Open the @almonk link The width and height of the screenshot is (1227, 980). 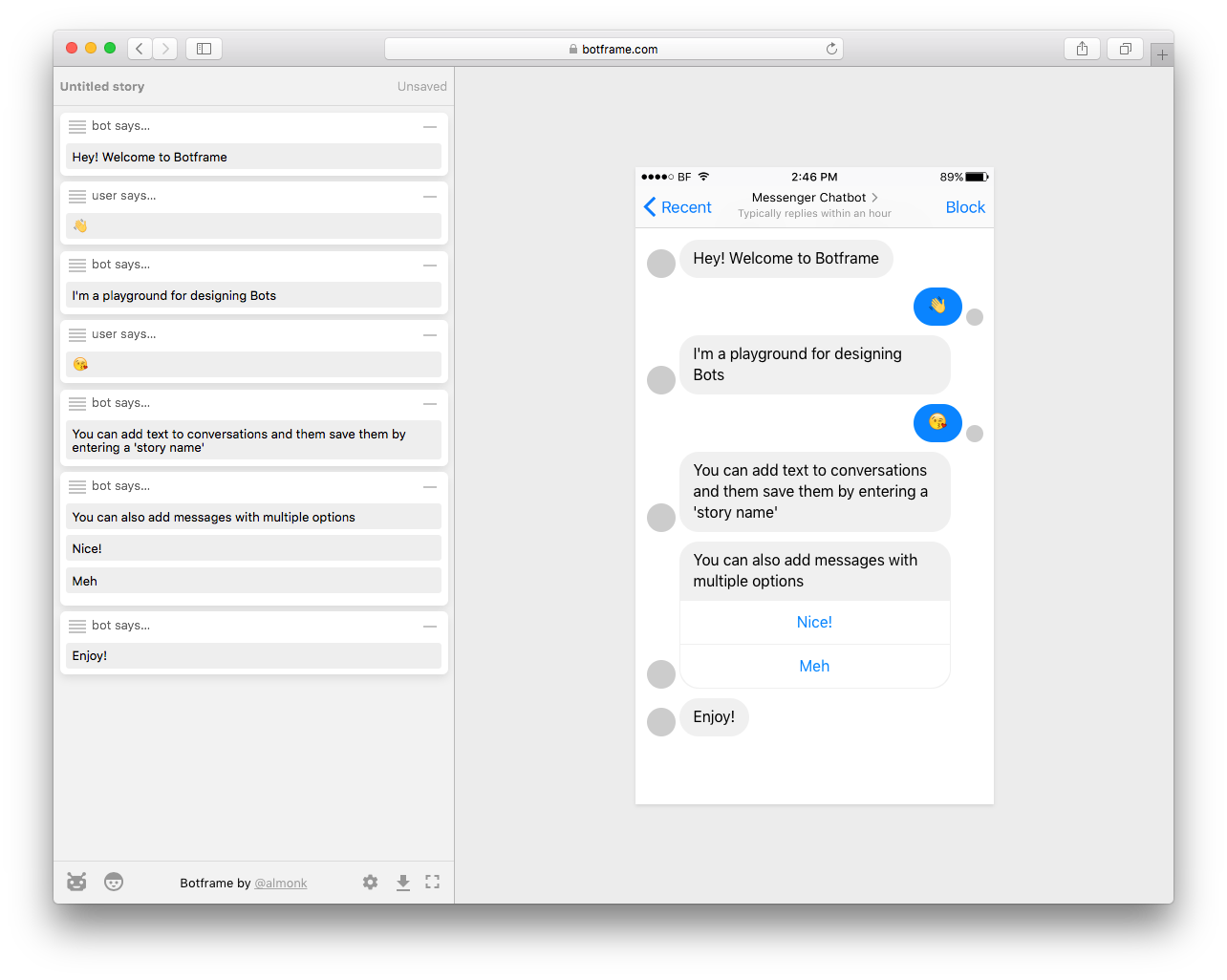(x=281, y=884)
